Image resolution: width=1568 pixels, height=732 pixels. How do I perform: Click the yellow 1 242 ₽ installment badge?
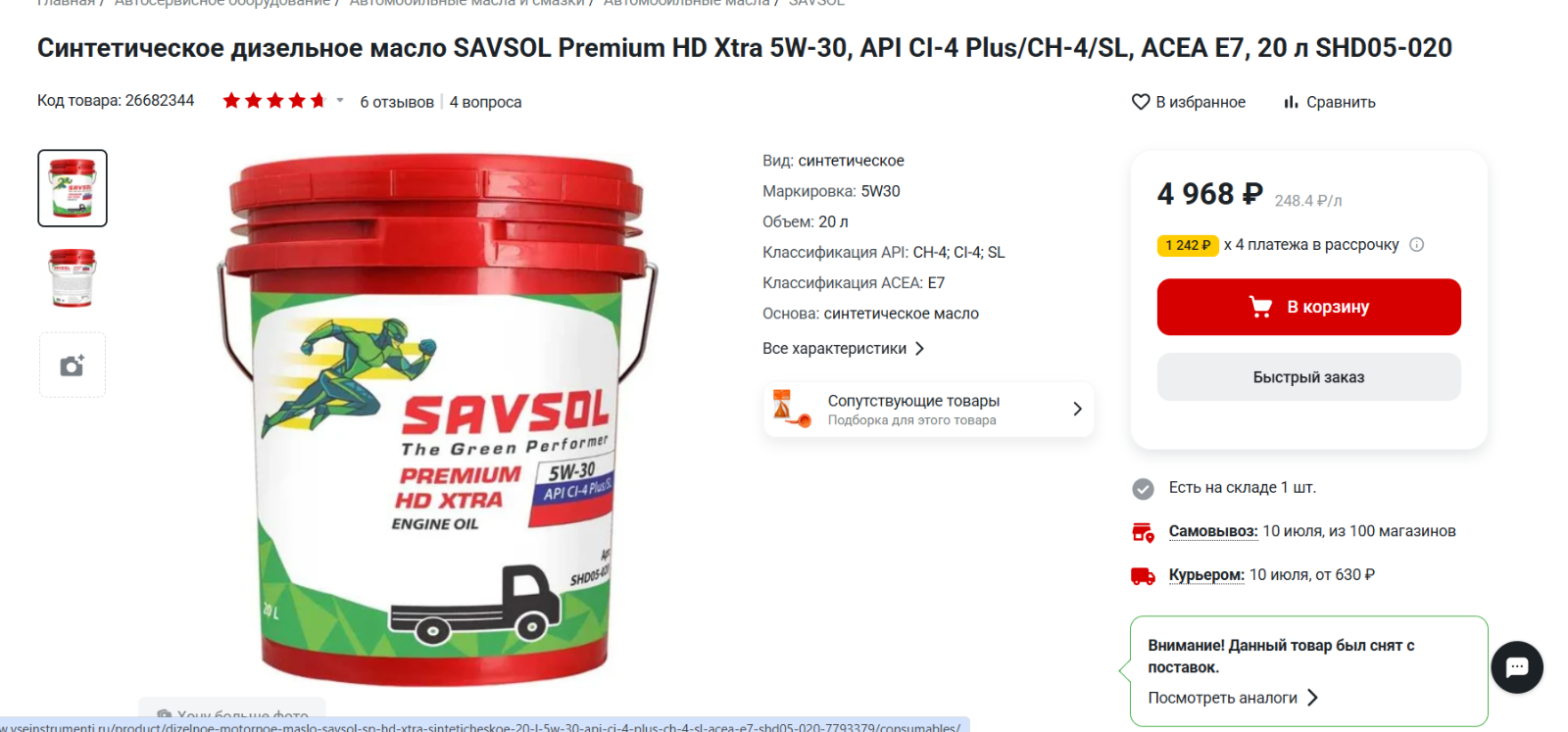coord(1188,245)
